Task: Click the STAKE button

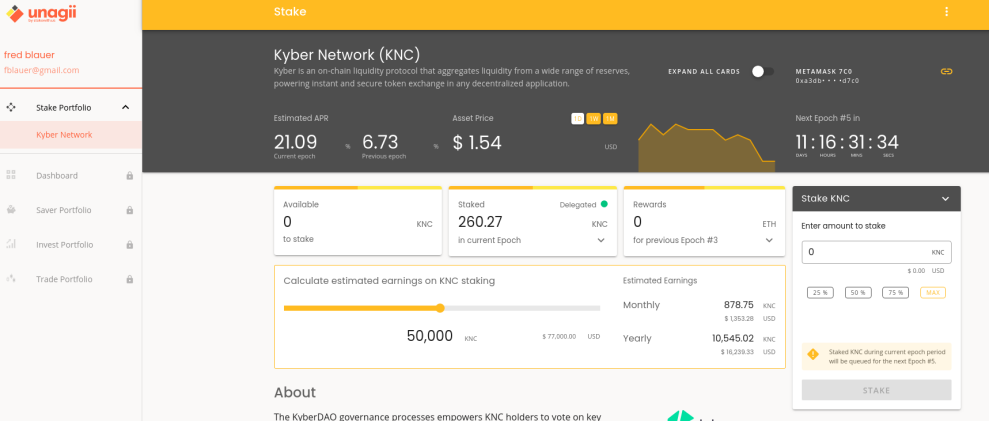Action: tap(876, 390)
